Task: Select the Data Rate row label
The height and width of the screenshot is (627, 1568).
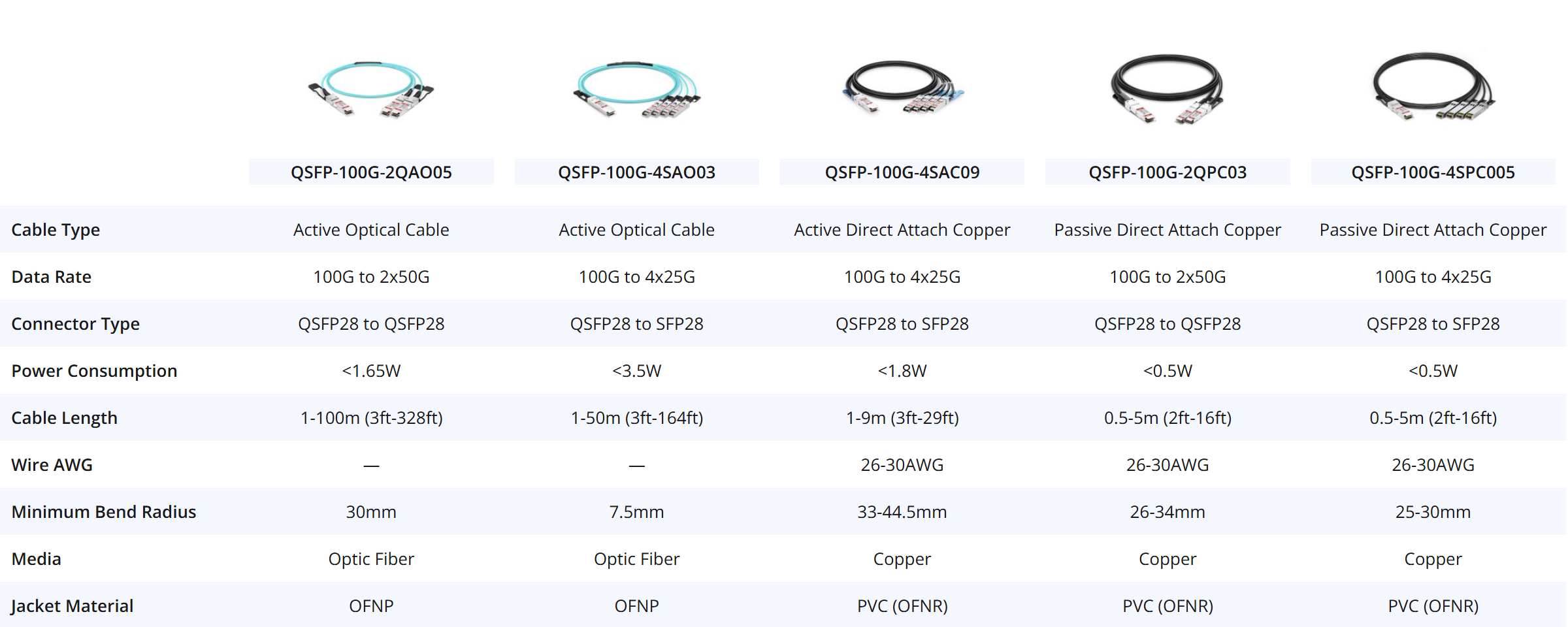Action: (51, 277)
